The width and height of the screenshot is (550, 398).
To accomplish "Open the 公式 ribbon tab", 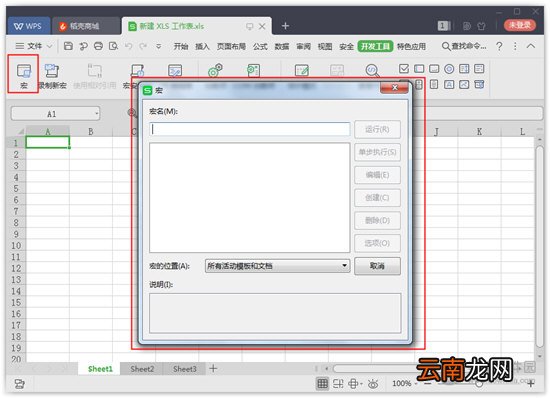I will (x=260, y=46).
